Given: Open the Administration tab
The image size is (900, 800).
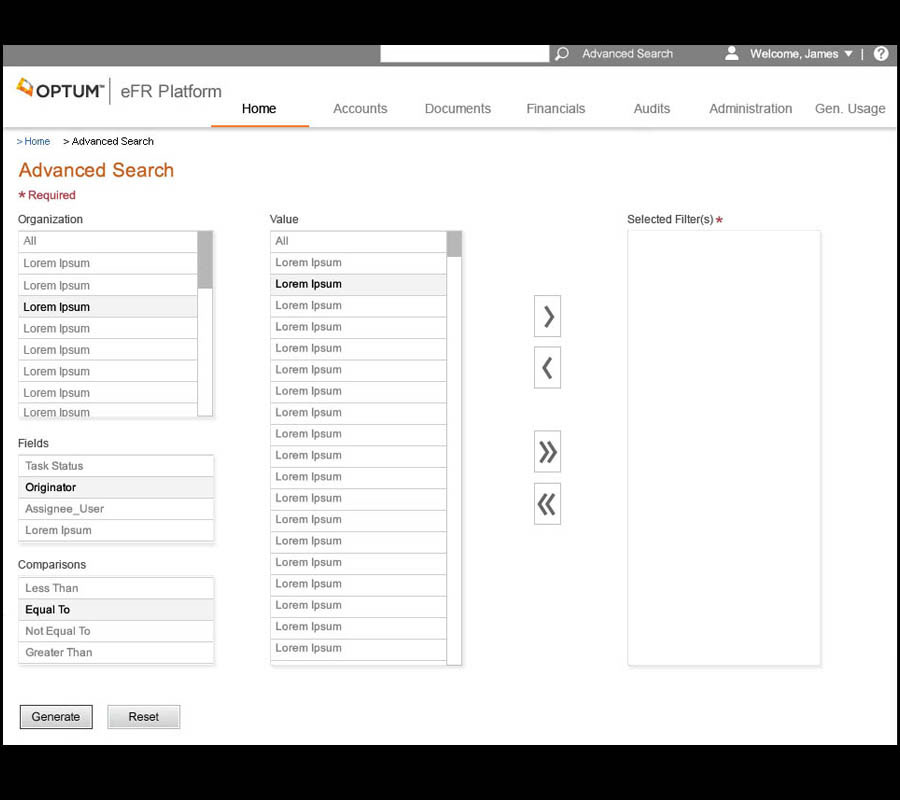Looking at the screenshot, I should 750,109.
